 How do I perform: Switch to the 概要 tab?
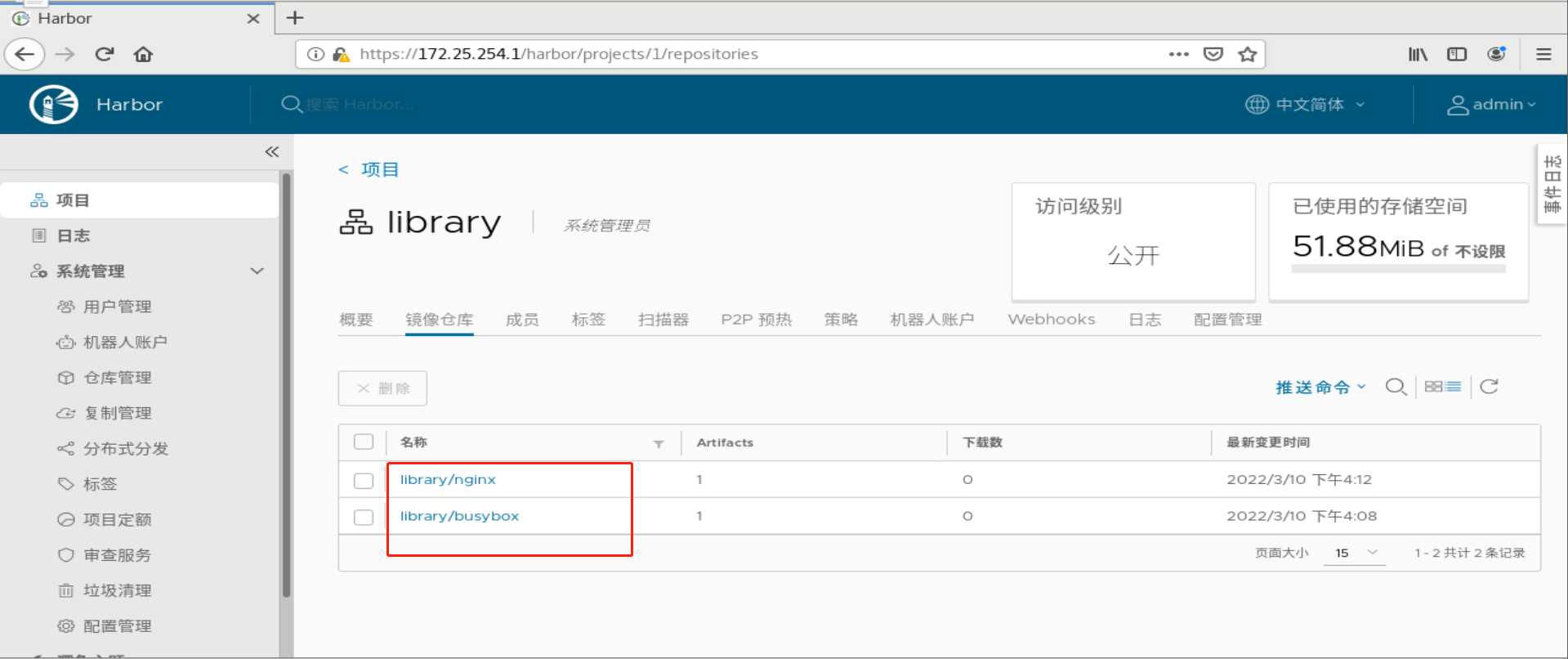(x=356, y=320)
